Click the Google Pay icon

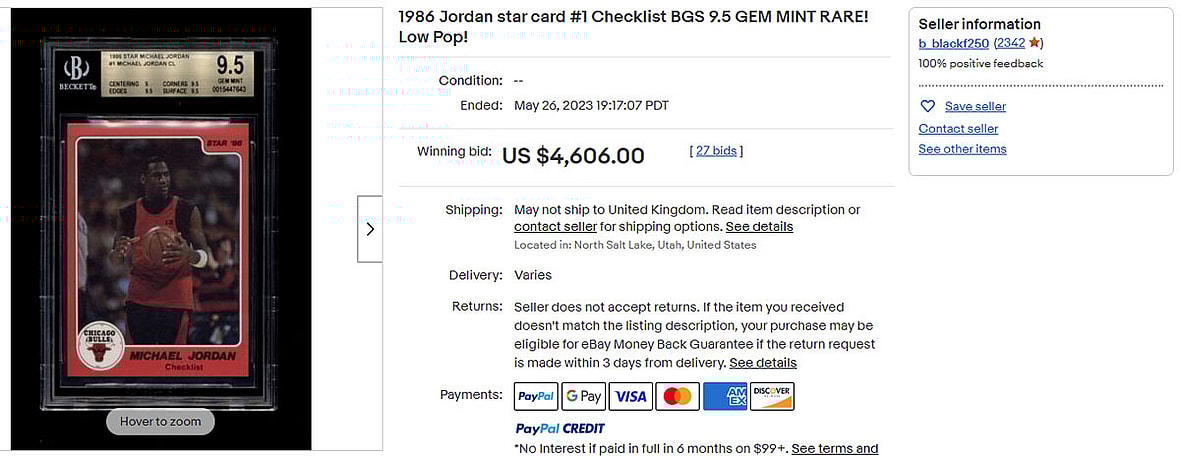click(x=583, y=396)
